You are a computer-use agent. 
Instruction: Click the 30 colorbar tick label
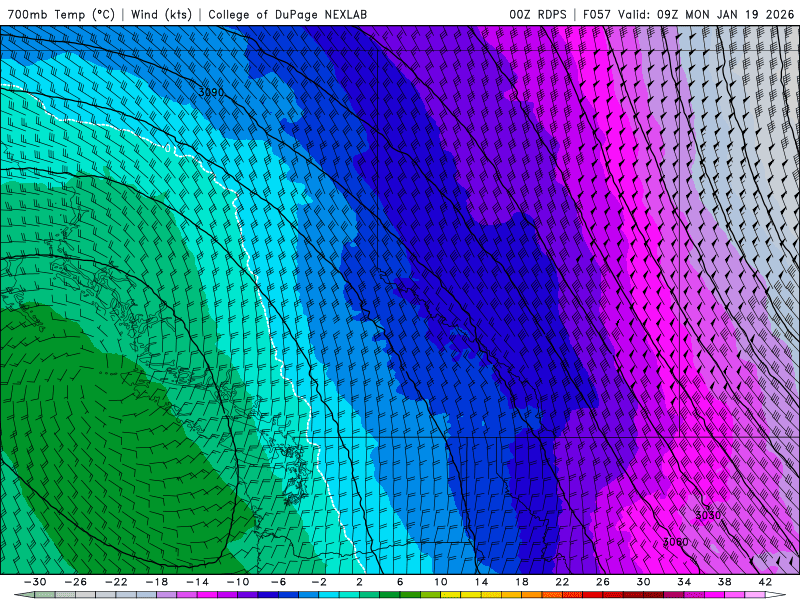(x=643, y=582)
